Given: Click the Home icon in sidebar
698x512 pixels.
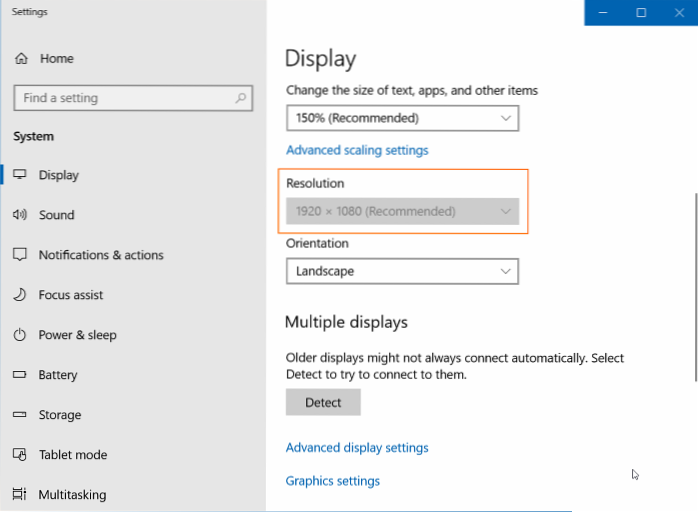Looking at the screenshot, I should pyautogui.click(x=21, y=59).
